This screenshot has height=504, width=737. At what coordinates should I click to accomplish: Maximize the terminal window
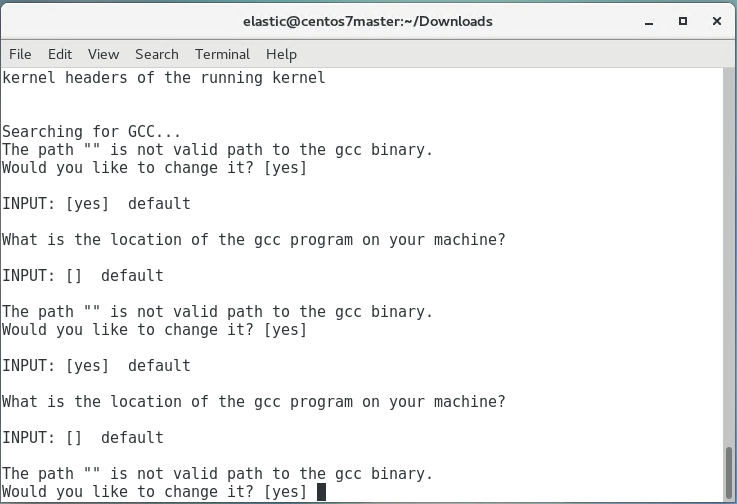tap(683, 20)
